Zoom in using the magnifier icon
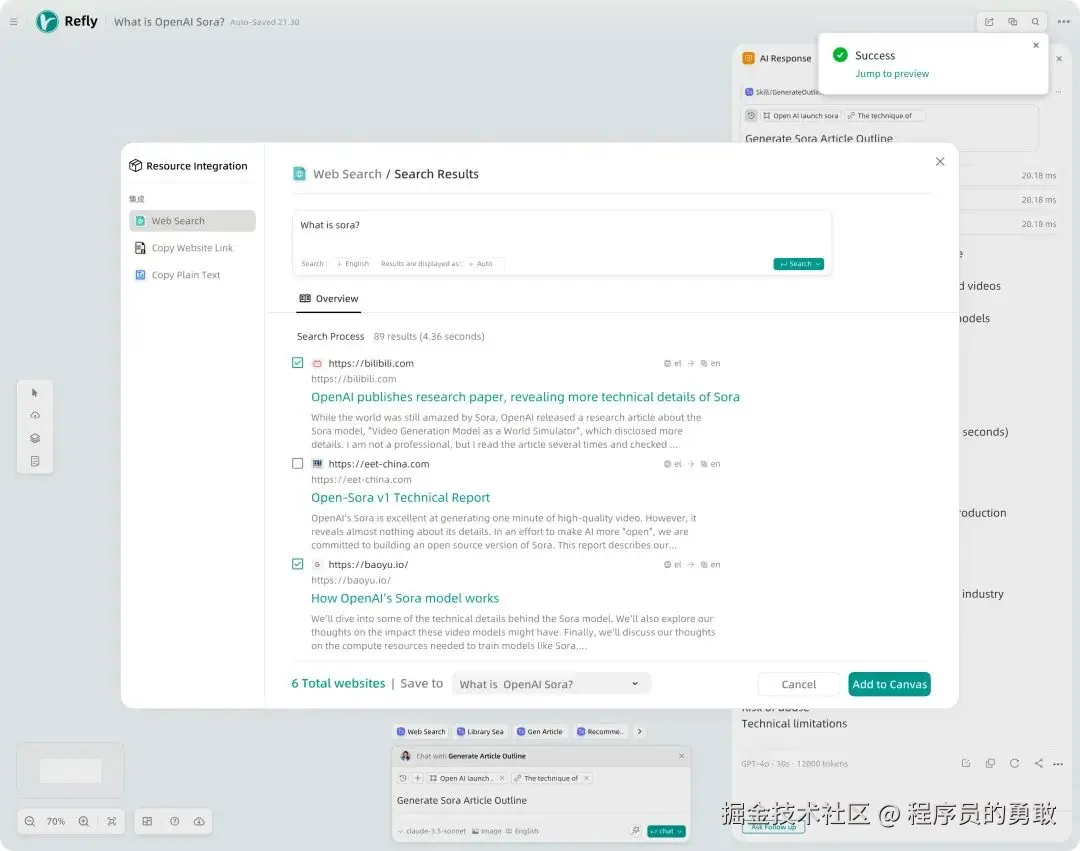 click(x=84, y=821)
